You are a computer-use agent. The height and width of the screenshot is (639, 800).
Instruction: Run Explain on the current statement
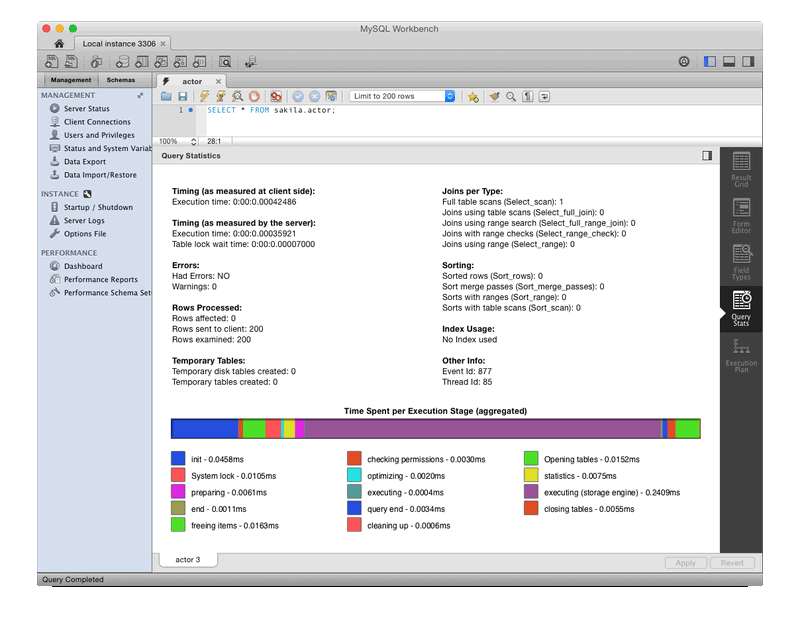pos(237,96)
